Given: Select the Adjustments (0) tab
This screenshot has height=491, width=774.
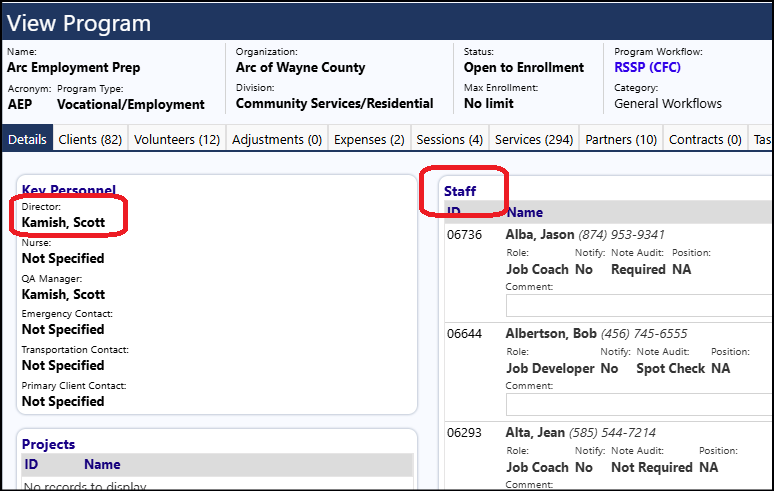Looking at the screenshot, I should click(277, 139).
